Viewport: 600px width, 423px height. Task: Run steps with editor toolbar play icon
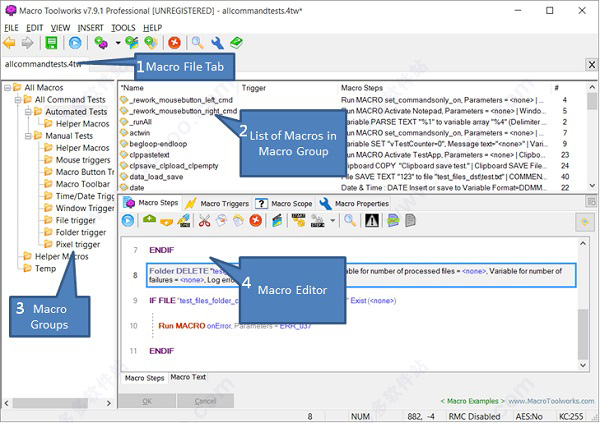point(128,221)
